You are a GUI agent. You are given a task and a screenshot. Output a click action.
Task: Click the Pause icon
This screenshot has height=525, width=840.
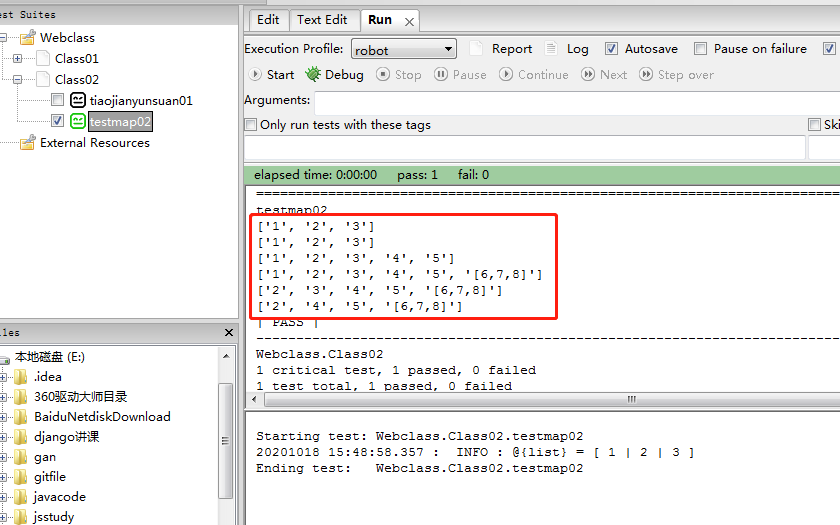[440, 74]
